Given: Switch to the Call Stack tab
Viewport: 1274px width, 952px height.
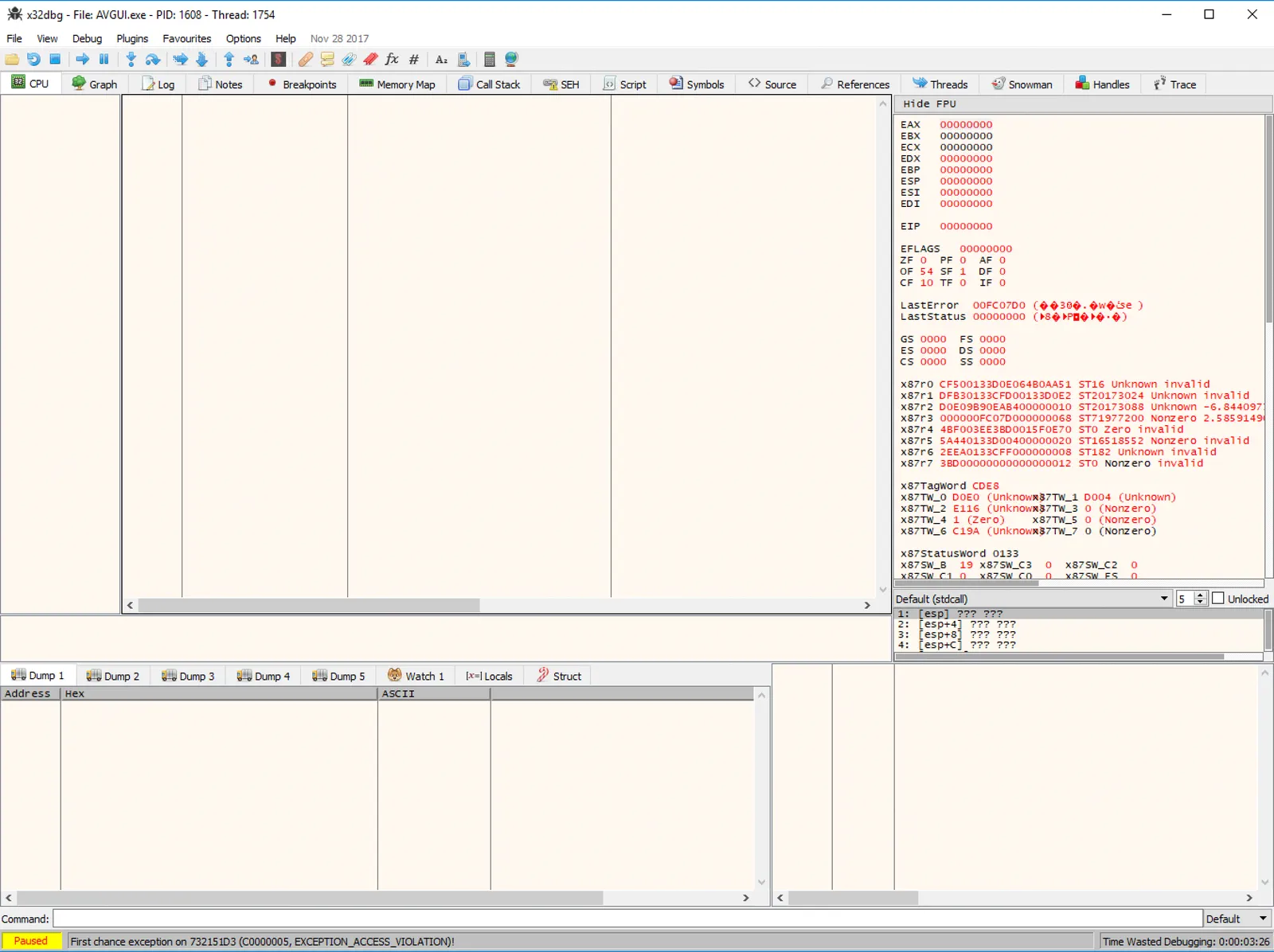Looking at the screenshot, I should [489, 84].
